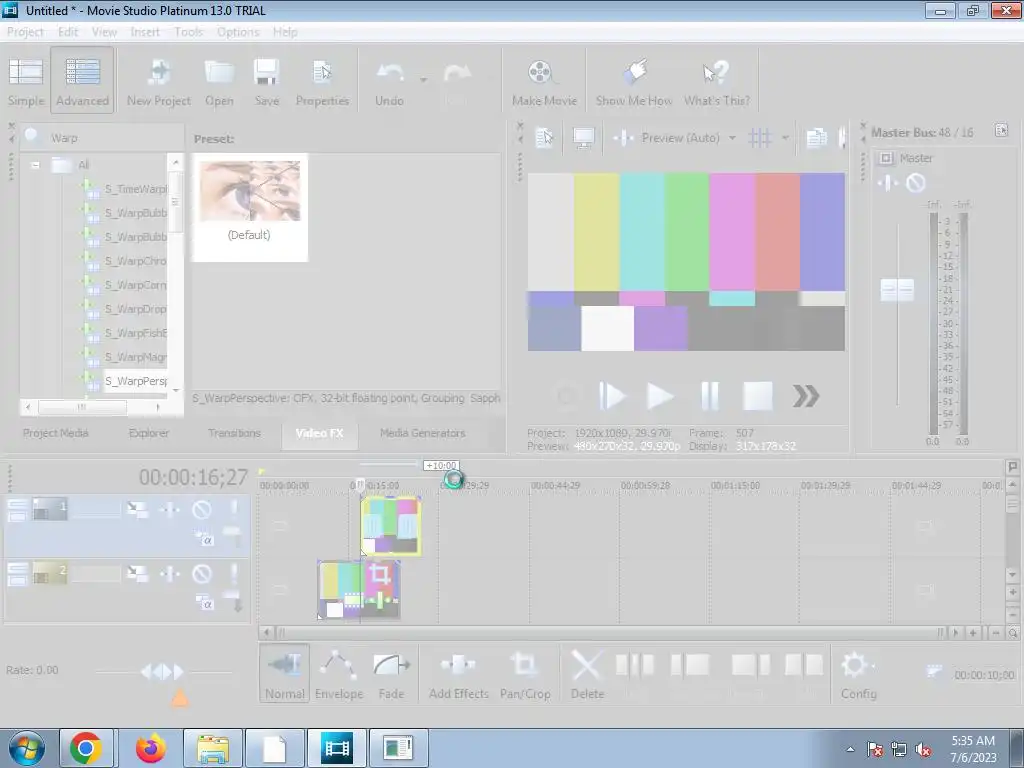
Task: Open the Master bus FX icon
Action: tap(887, 183)
